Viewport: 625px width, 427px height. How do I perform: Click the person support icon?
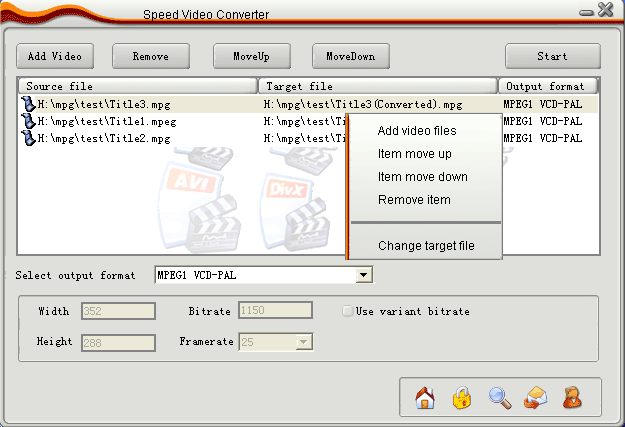572,397
